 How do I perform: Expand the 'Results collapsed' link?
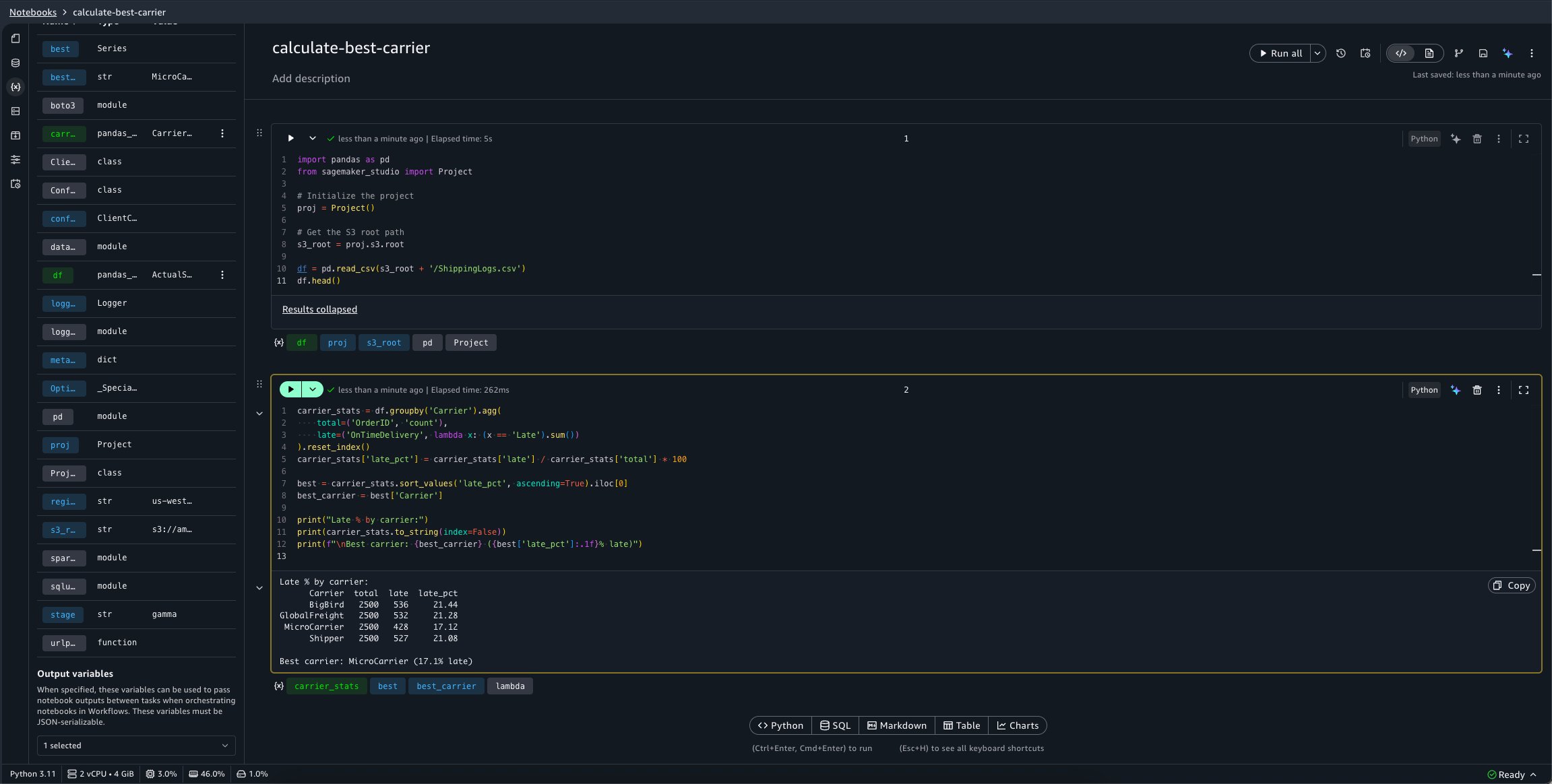pos(319,309)
